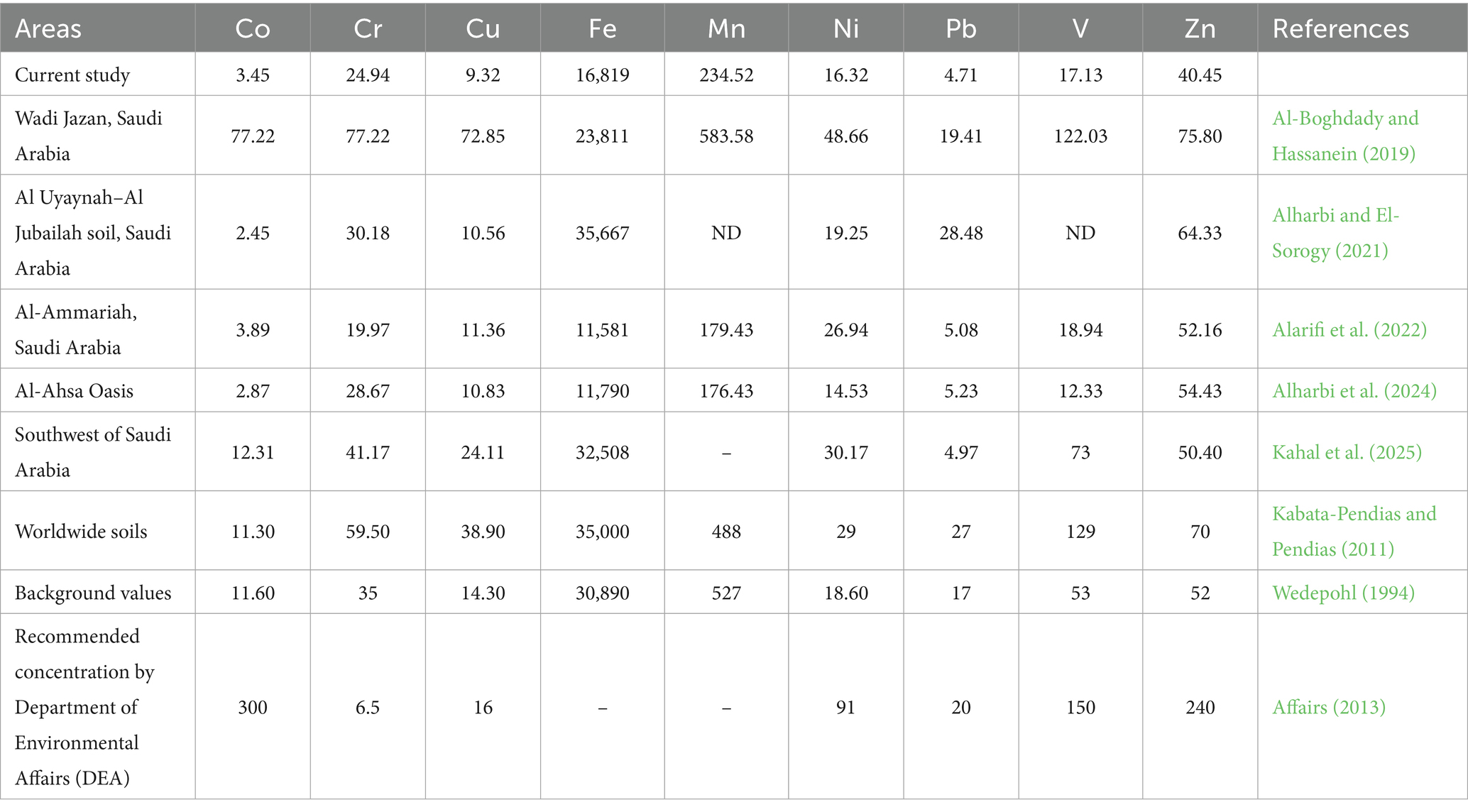Open the Affairs (2013) citation link
1468x812 pixels.
1328,708
